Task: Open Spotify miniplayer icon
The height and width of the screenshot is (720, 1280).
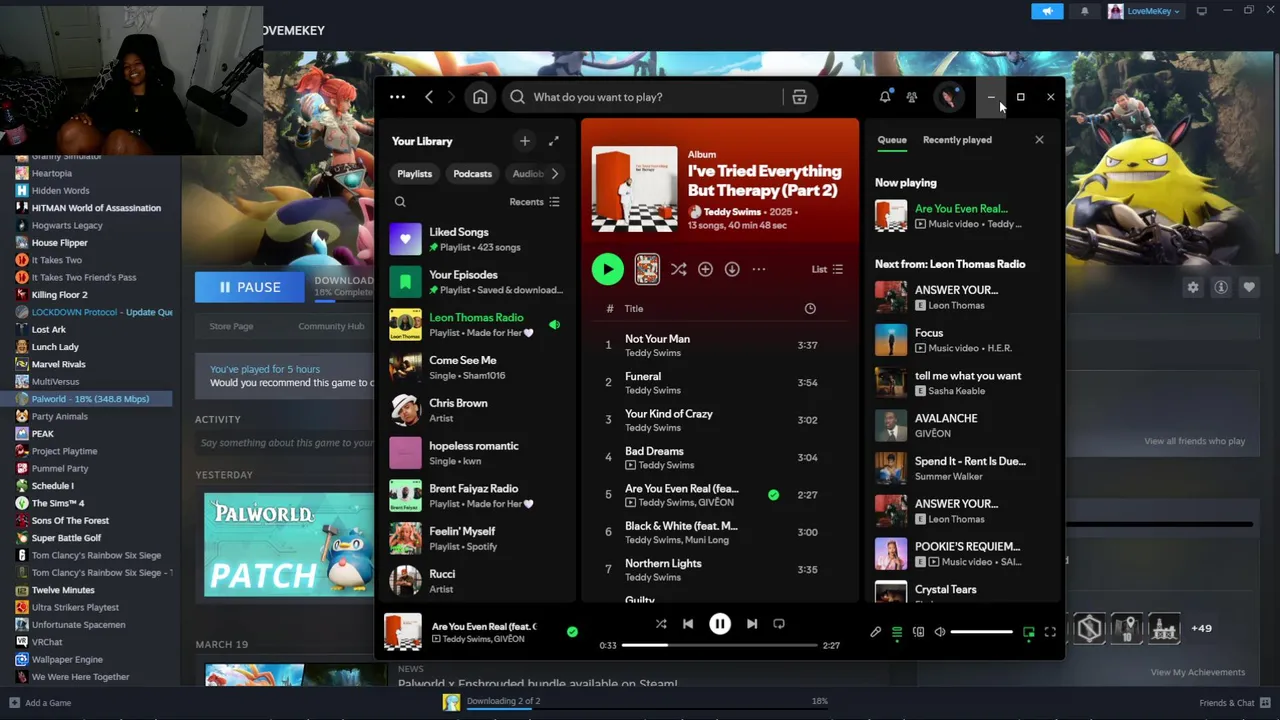Action: point(1028,632)
